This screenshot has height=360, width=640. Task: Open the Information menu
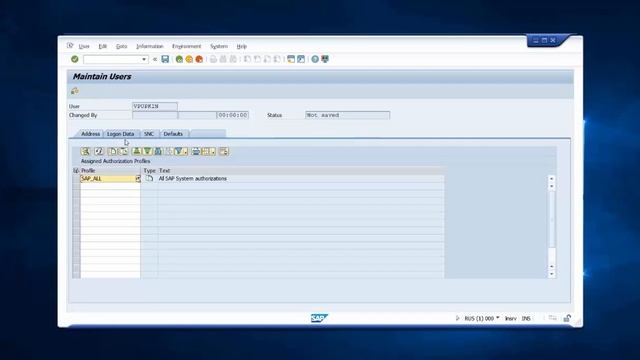click(150, 46)
